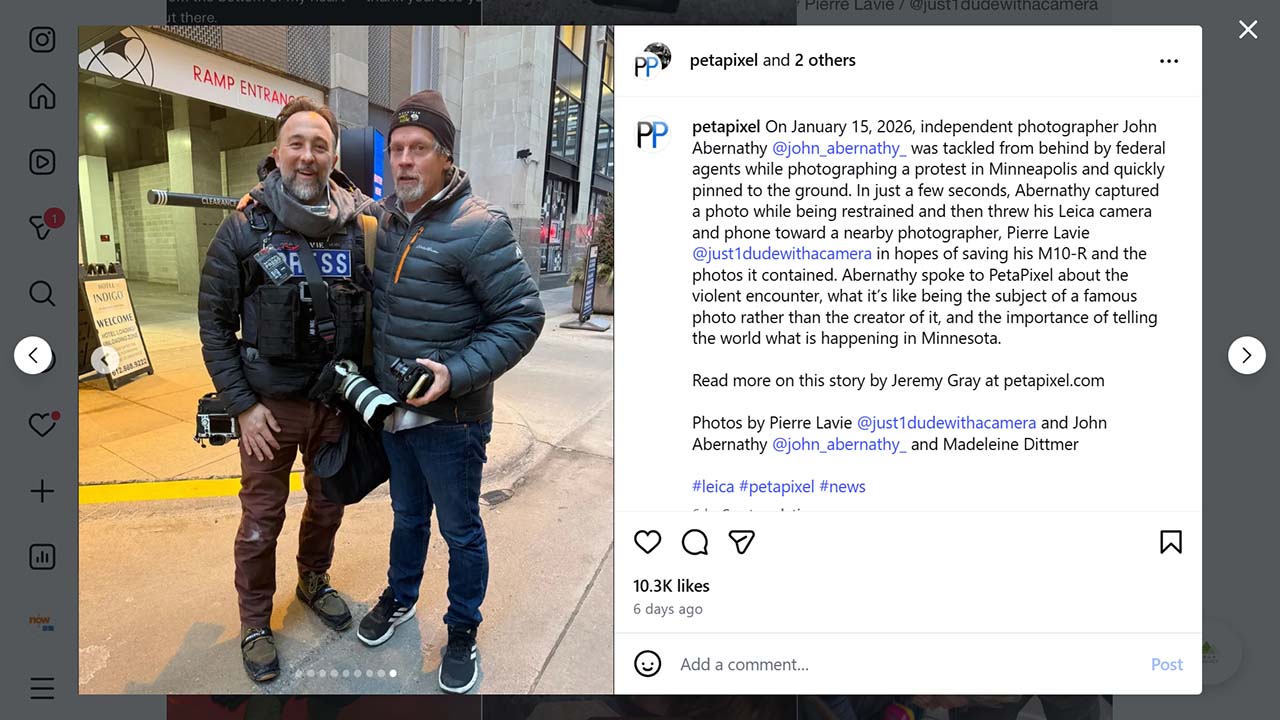The width and height of the screenshot is (1280, 720).
Task: Open more options three-dot menu
Action: coord(1169,61)
